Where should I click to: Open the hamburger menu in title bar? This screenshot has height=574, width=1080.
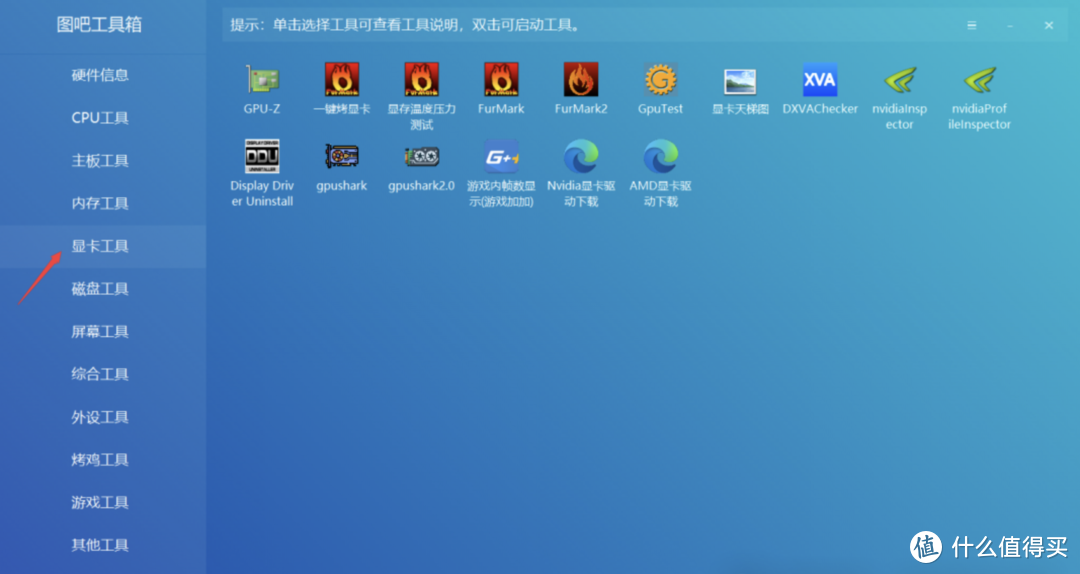(972, 25)
